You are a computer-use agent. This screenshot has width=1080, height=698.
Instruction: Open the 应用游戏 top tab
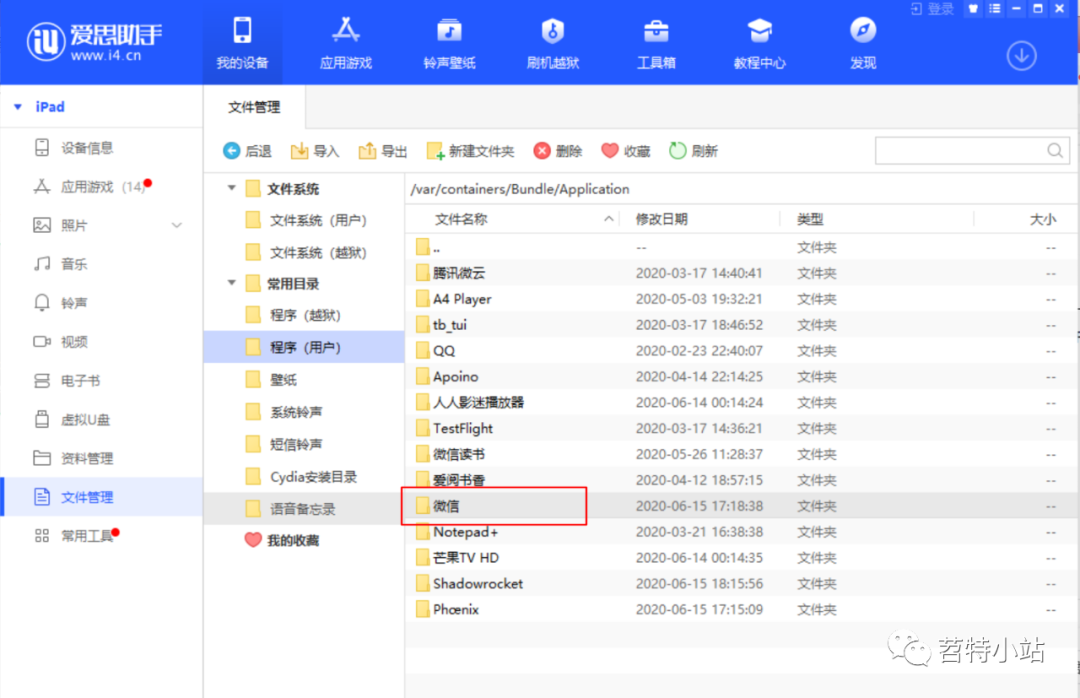coord(346,43)
